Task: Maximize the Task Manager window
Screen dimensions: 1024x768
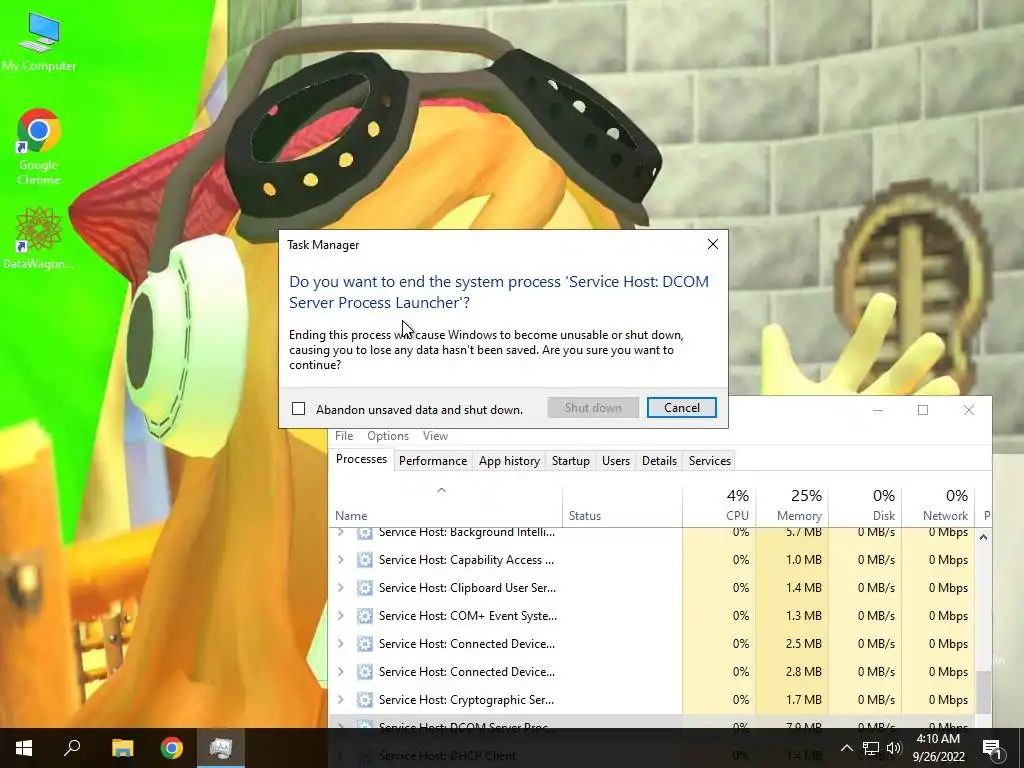Action: click(x=923, y=410)
